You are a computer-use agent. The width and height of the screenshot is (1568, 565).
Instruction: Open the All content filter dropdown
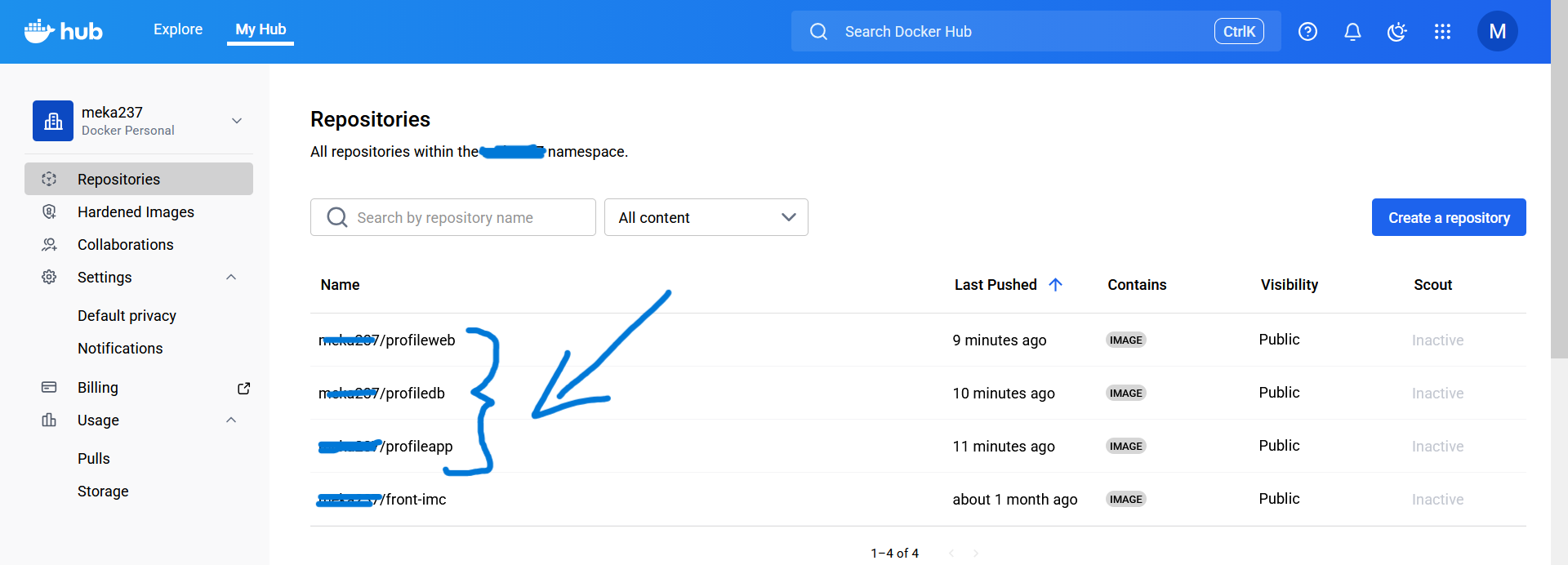pyautogui.click(x=706, y=217)
